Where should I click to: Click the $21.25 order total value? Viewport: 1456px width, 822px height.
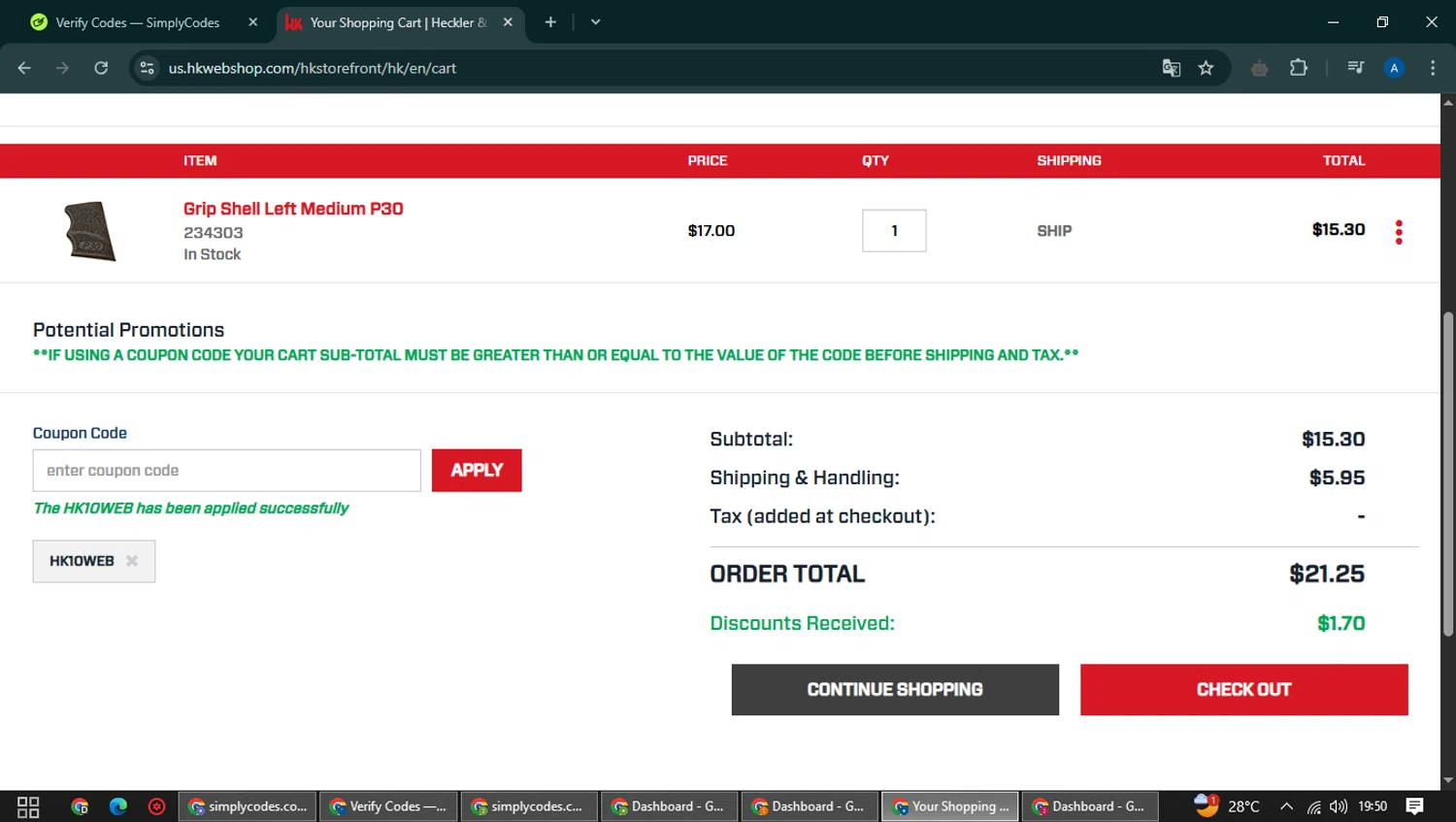[1327, 575]
